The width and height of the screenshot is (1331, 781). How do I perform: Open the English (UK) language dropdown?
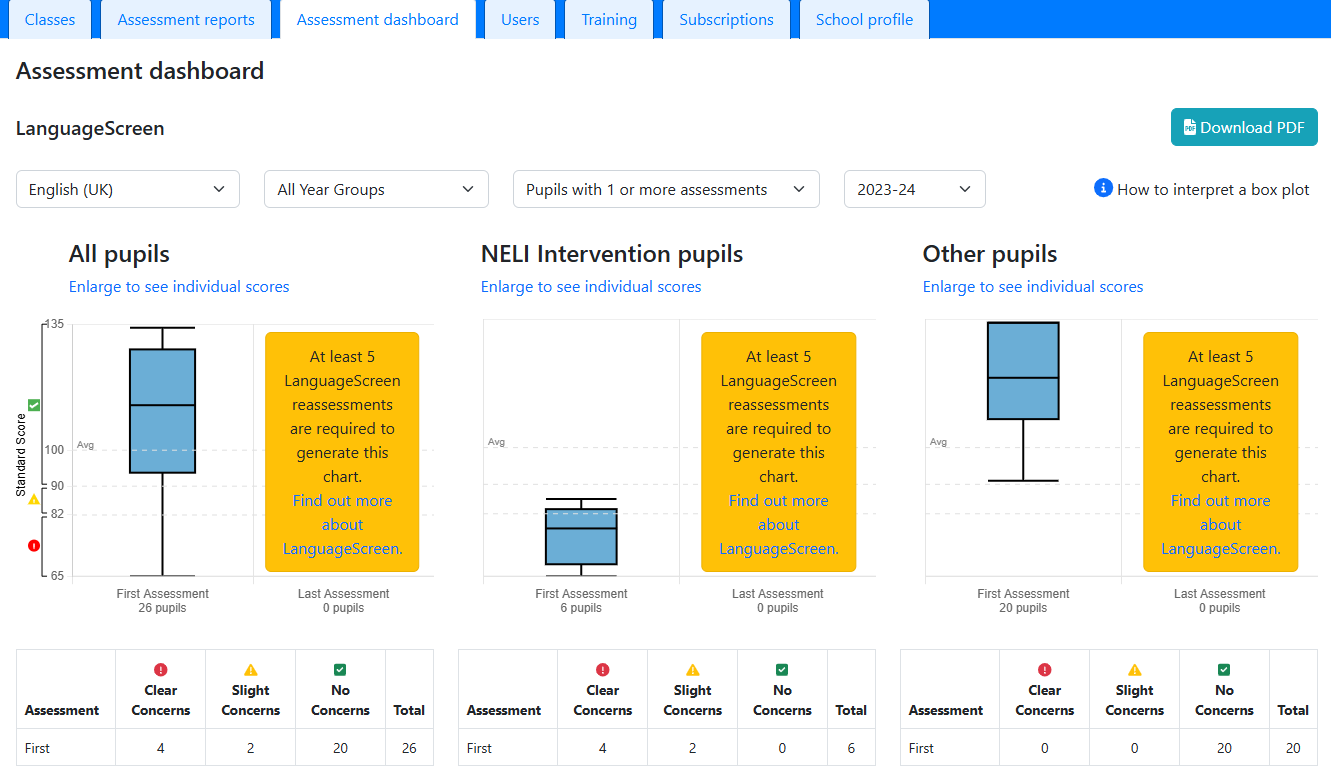click(128, 189)
